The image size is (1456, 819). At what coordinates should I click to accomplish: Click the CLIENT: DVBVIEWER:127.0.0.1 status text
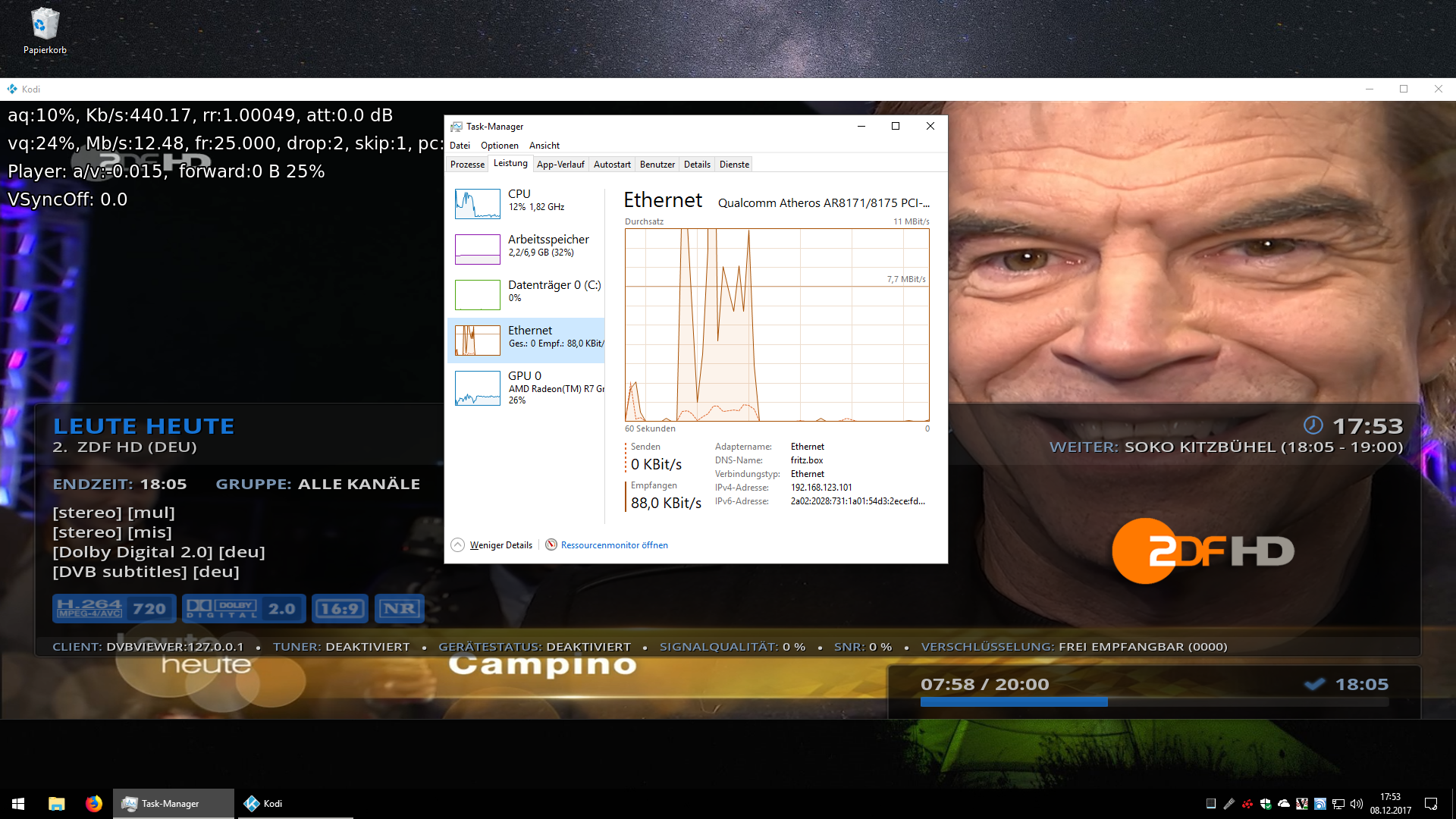click(x=148, y=647)
